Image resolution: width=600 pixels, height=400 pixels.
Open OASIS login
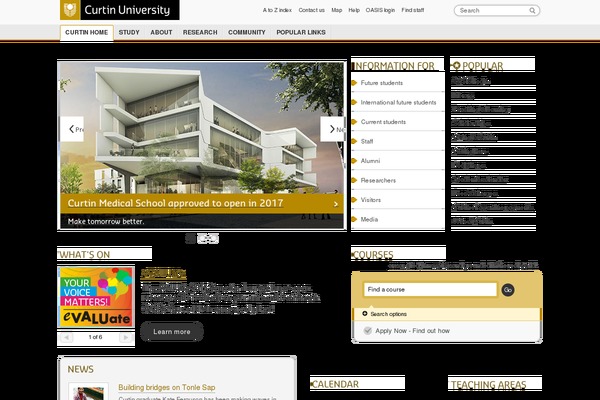tap(380, 10)
